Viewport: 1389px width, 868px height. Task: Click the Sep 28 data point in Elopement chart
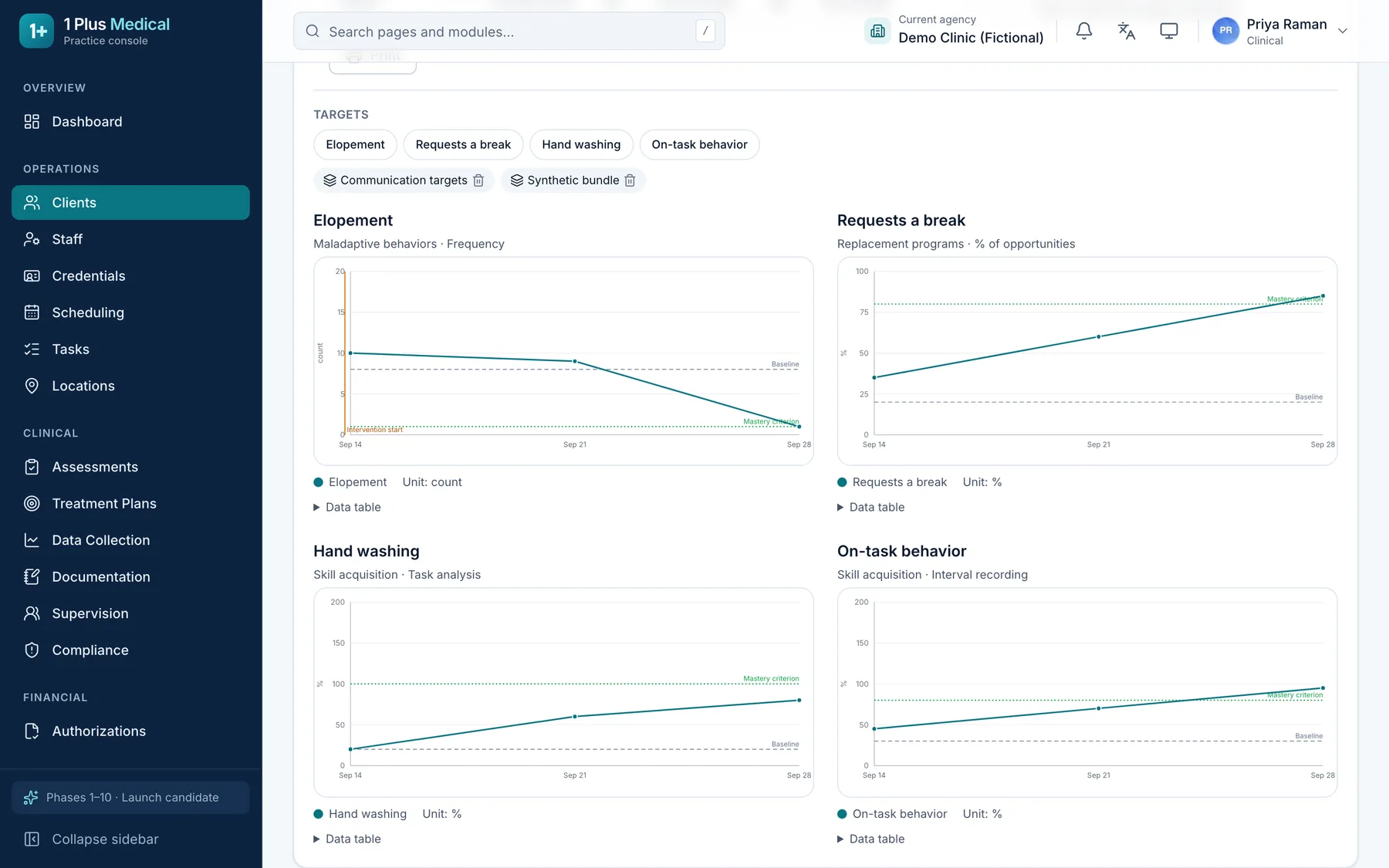click(x=799, y=427)
